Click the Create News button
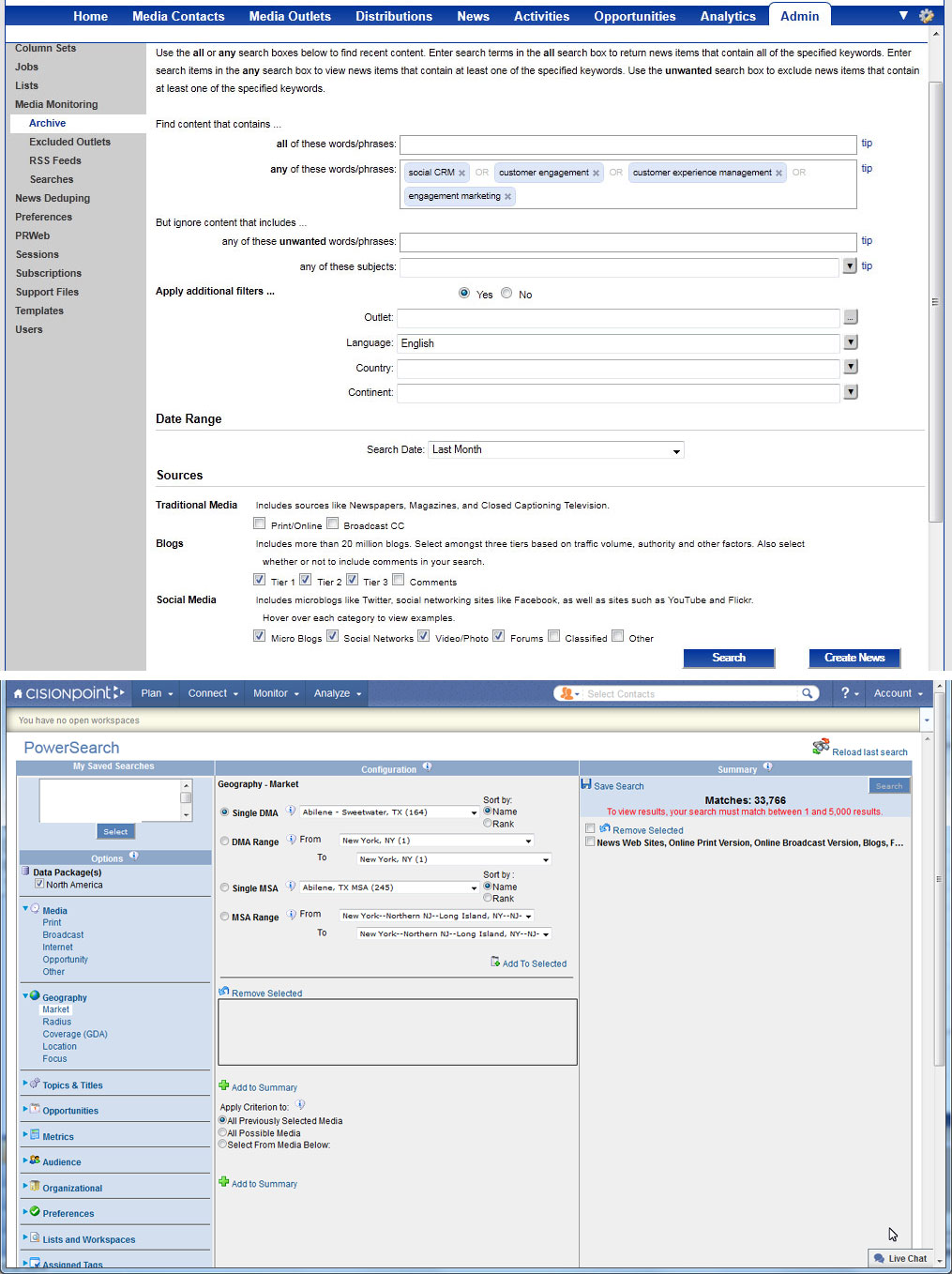The width and height of the screenshot is (952, 1274). (854, 658)
